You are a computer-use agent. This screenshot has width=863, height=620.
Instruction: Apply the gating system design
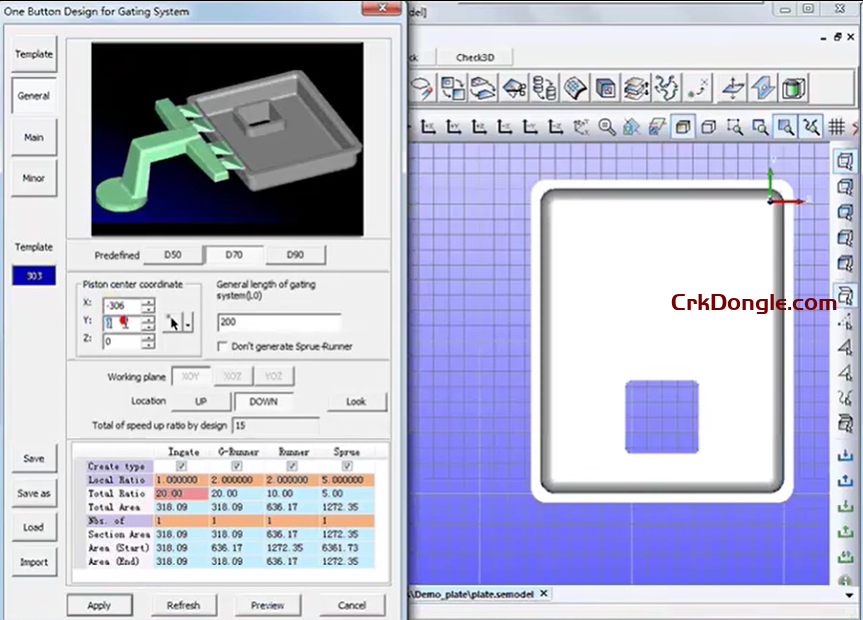coord(99,605)
